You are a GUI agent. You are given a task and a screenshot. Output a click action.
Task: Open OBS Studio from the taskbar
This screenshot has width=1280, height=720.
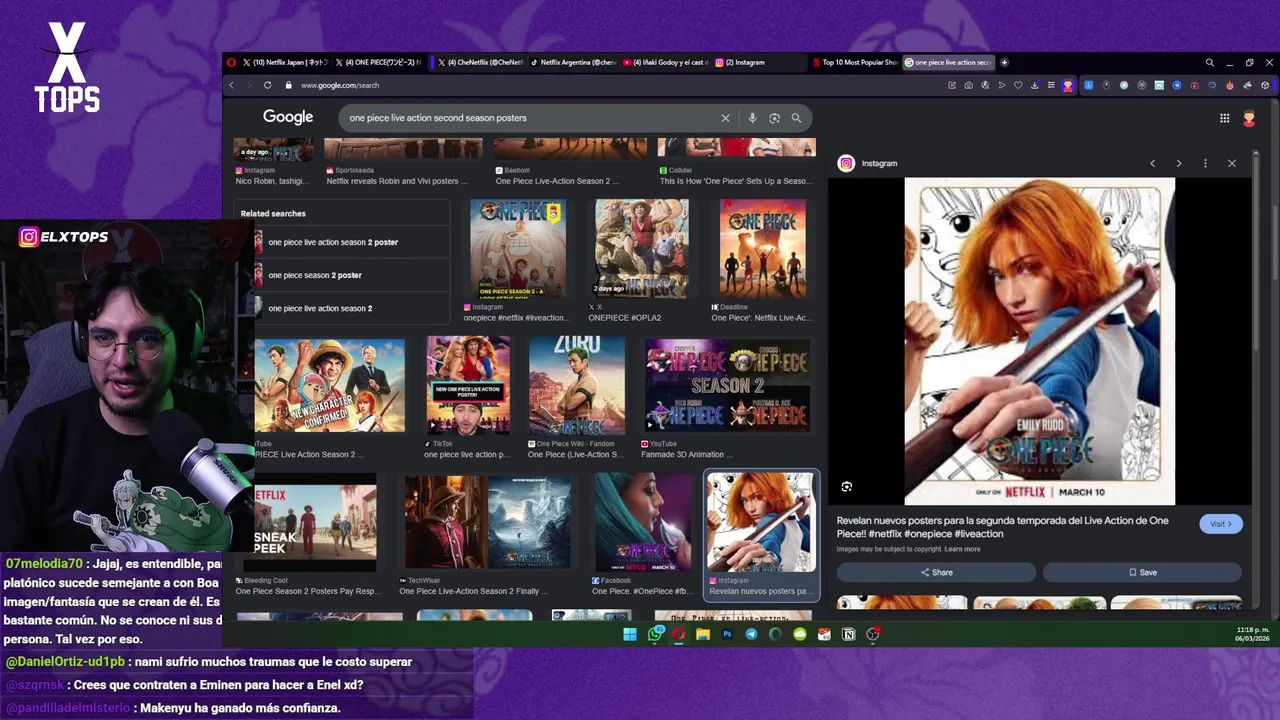(872, 634)
